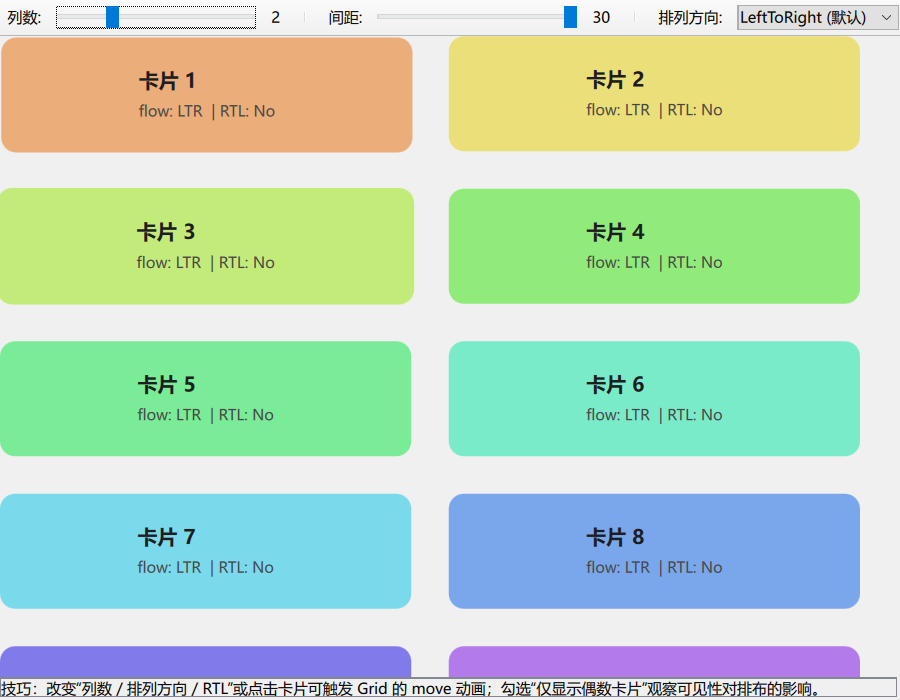Select 卡片 2 in the grid
This screenshot has width=900, height=700.
click(654, 94)
